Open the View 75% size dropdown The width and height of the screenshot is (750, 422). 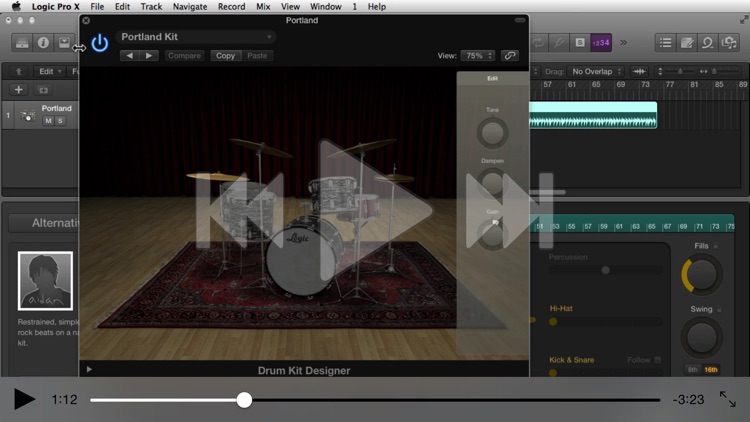coord(477,56)
